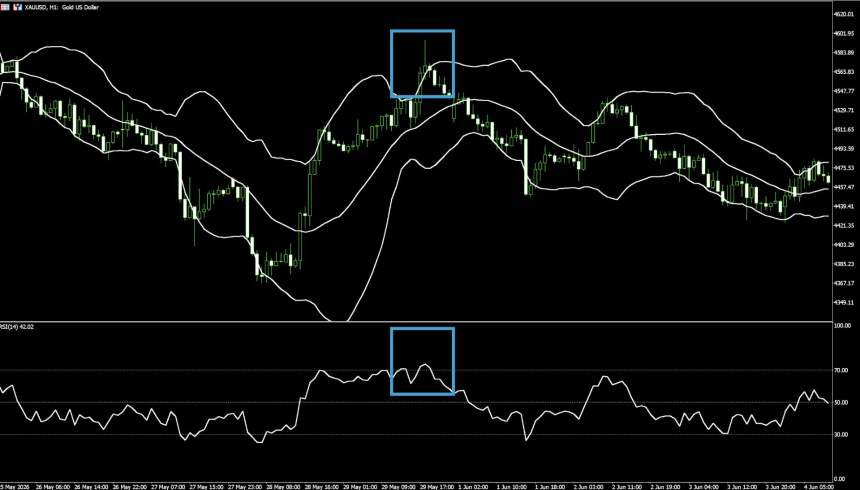Click the 29 May 09:00 time label
The width and height of the screenshot is (860, 490).
coord(399,487)
